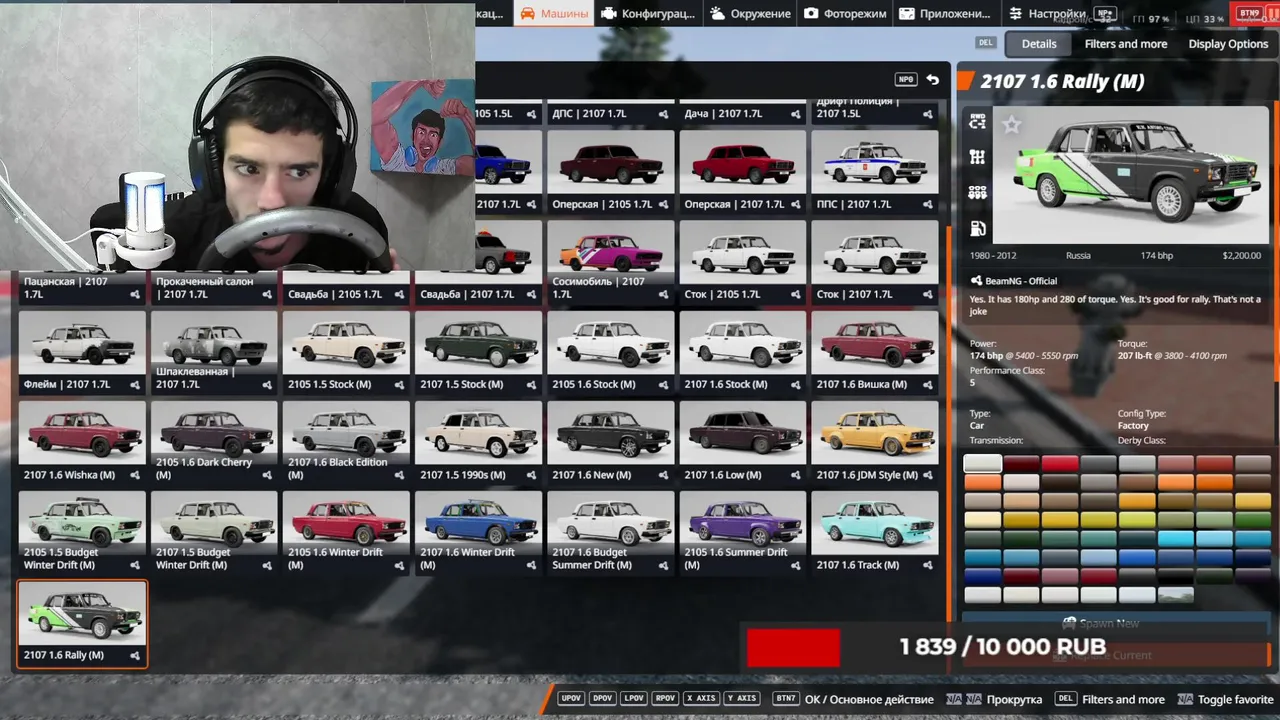Click the fuel pump icon in details
Screen dimensions: 1280x720
click(977, 229)
